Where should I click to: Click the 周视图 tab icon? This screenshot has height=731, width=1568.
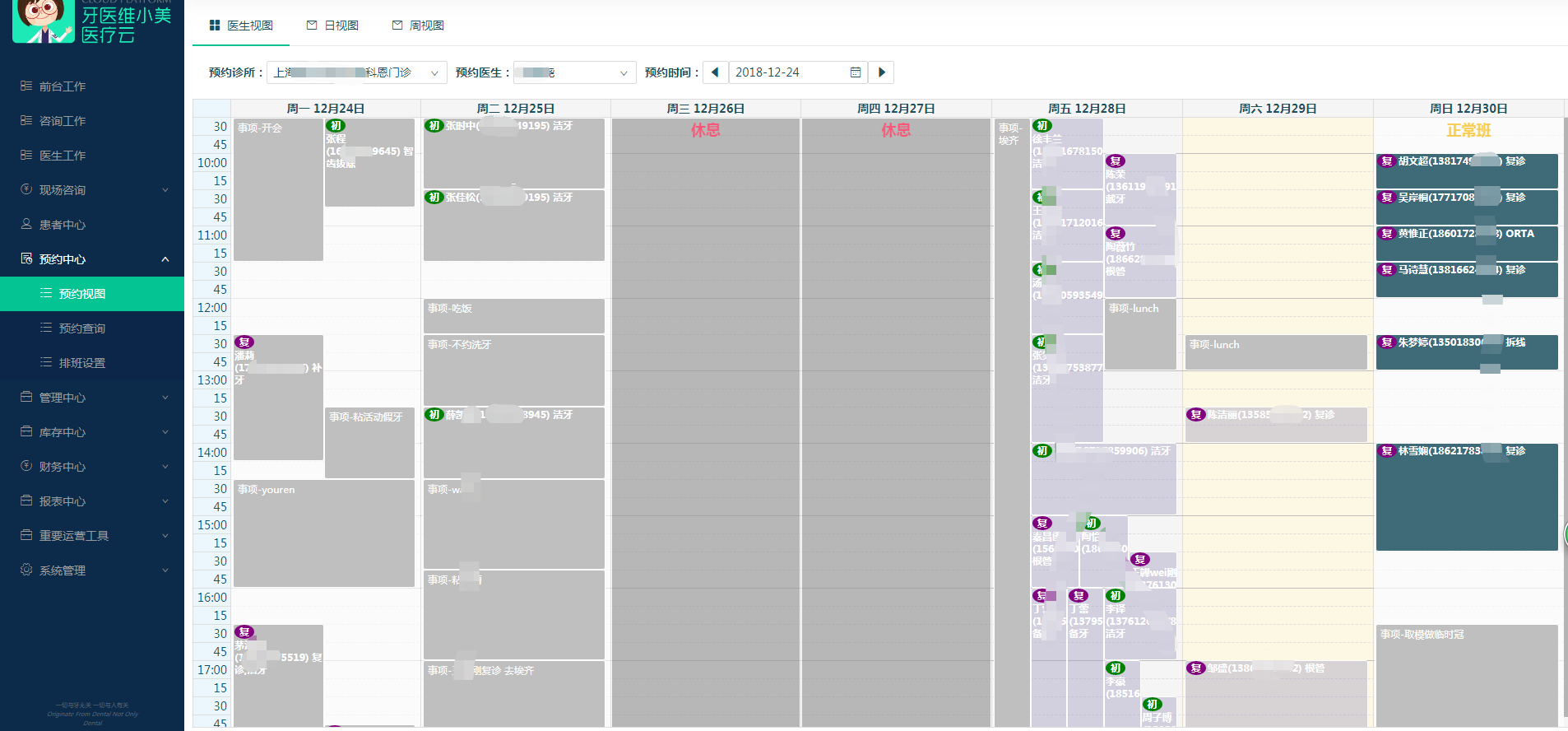pyautogui.click(x=397, y=26)
